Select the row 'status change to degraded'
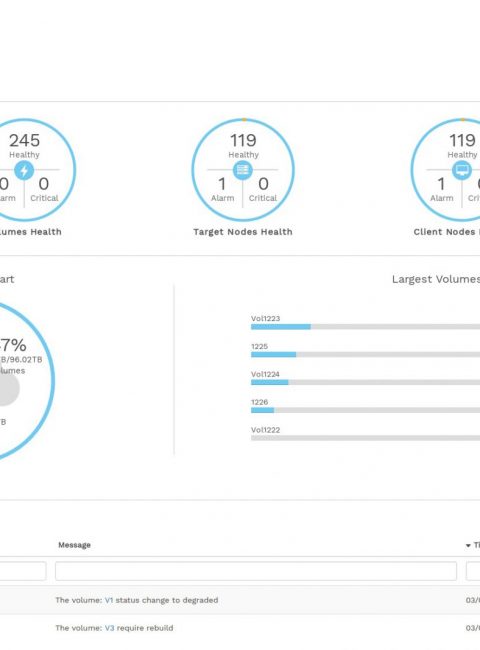 point(240,600)
